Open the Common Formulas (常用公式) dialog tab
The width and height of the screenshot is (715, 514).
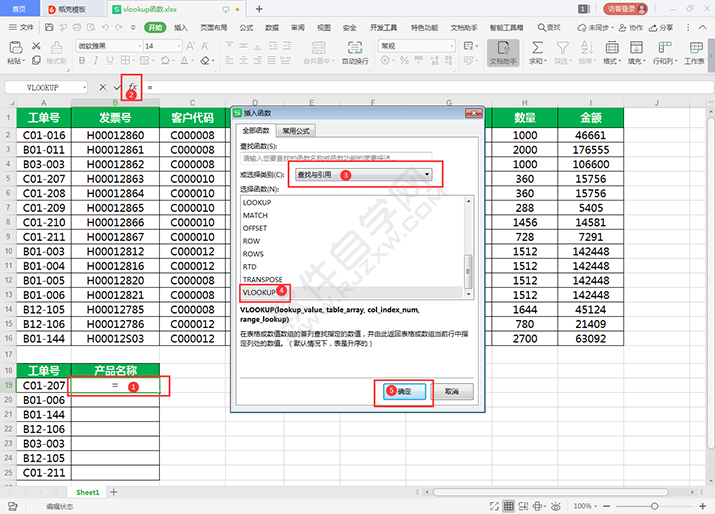click(x=296, y=131)
